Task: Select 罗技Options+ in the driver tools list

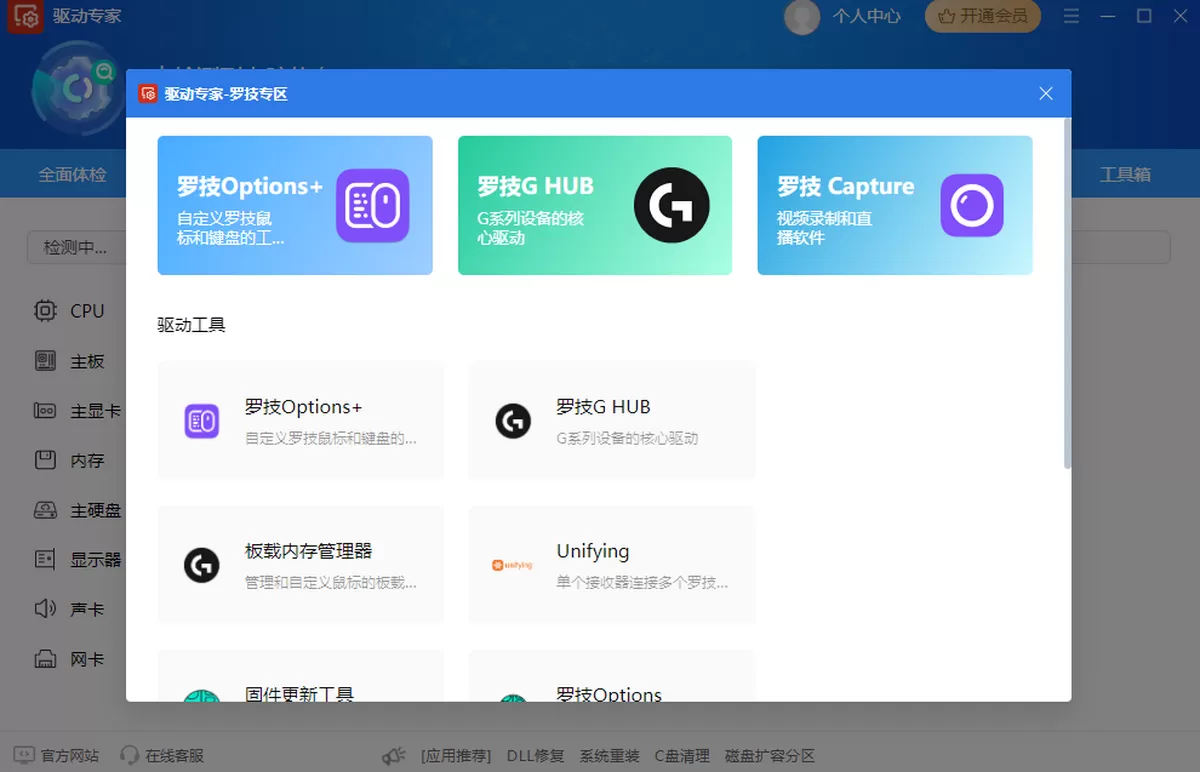Action: tap(301, 420)
